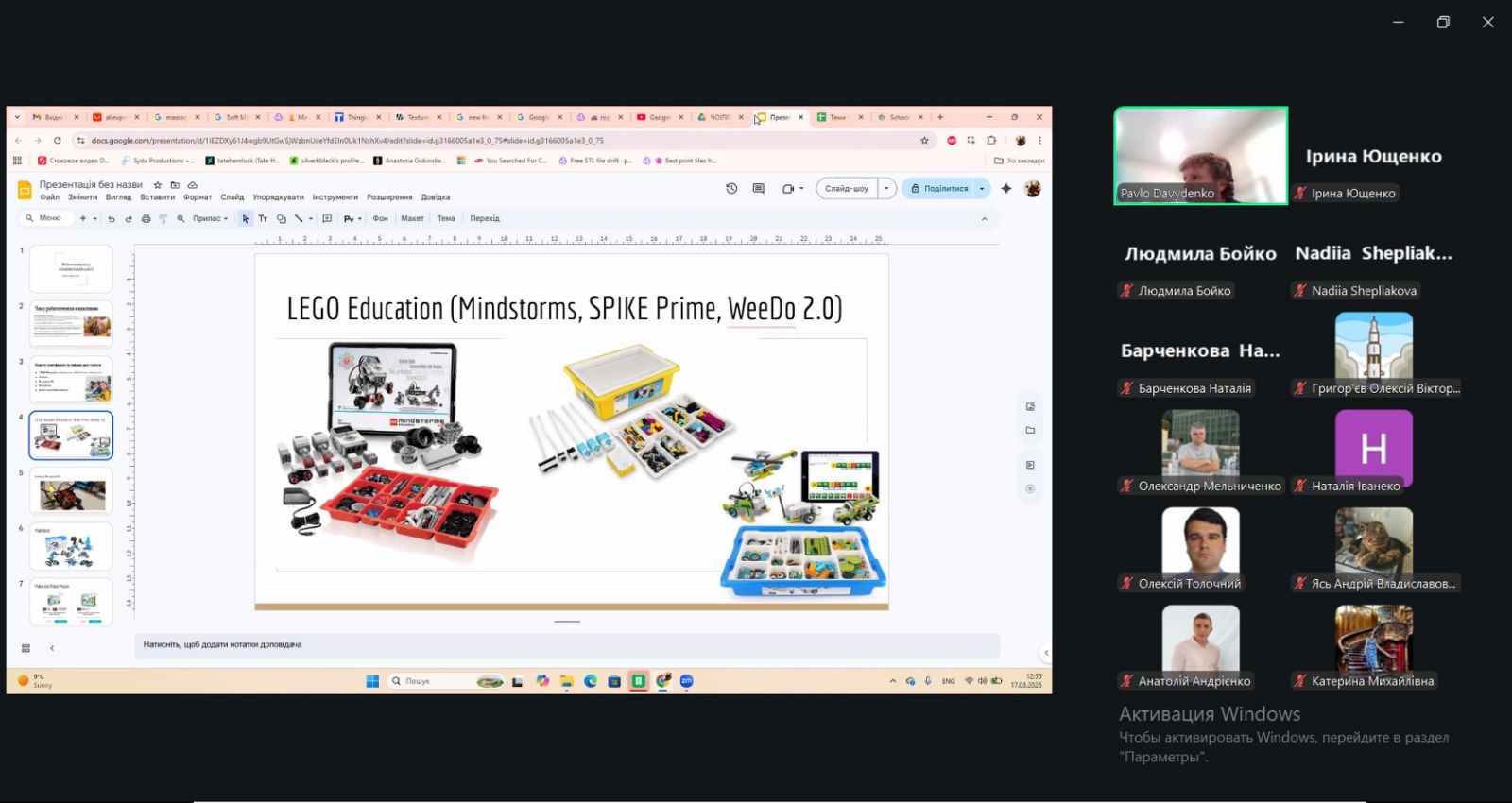Click the Тема button
This screenshot has height=803, width=1512.
point(446,218)
